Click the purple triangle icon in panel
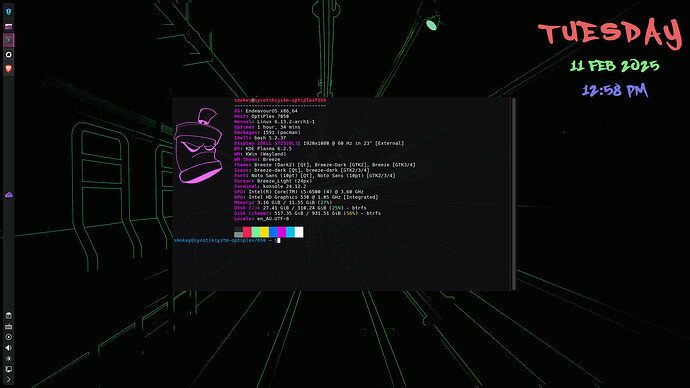690x388 pixels. pos(8,194)
